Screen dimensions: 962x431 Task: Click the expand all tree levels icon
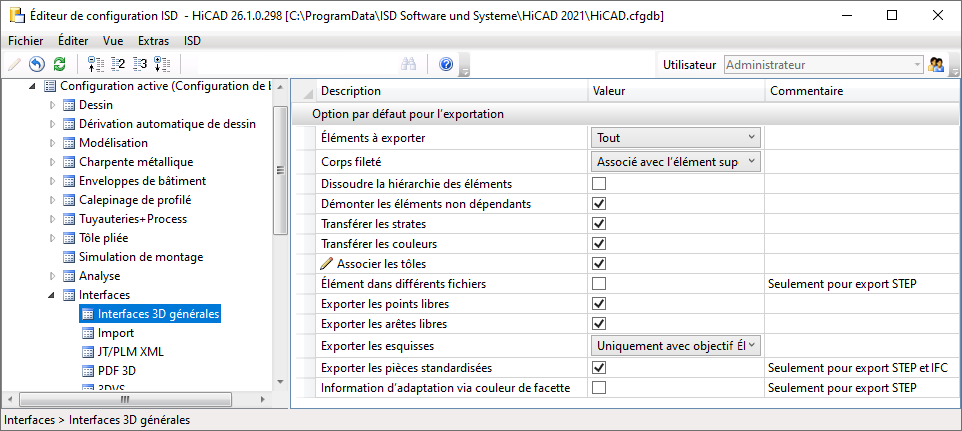point(162,64)
